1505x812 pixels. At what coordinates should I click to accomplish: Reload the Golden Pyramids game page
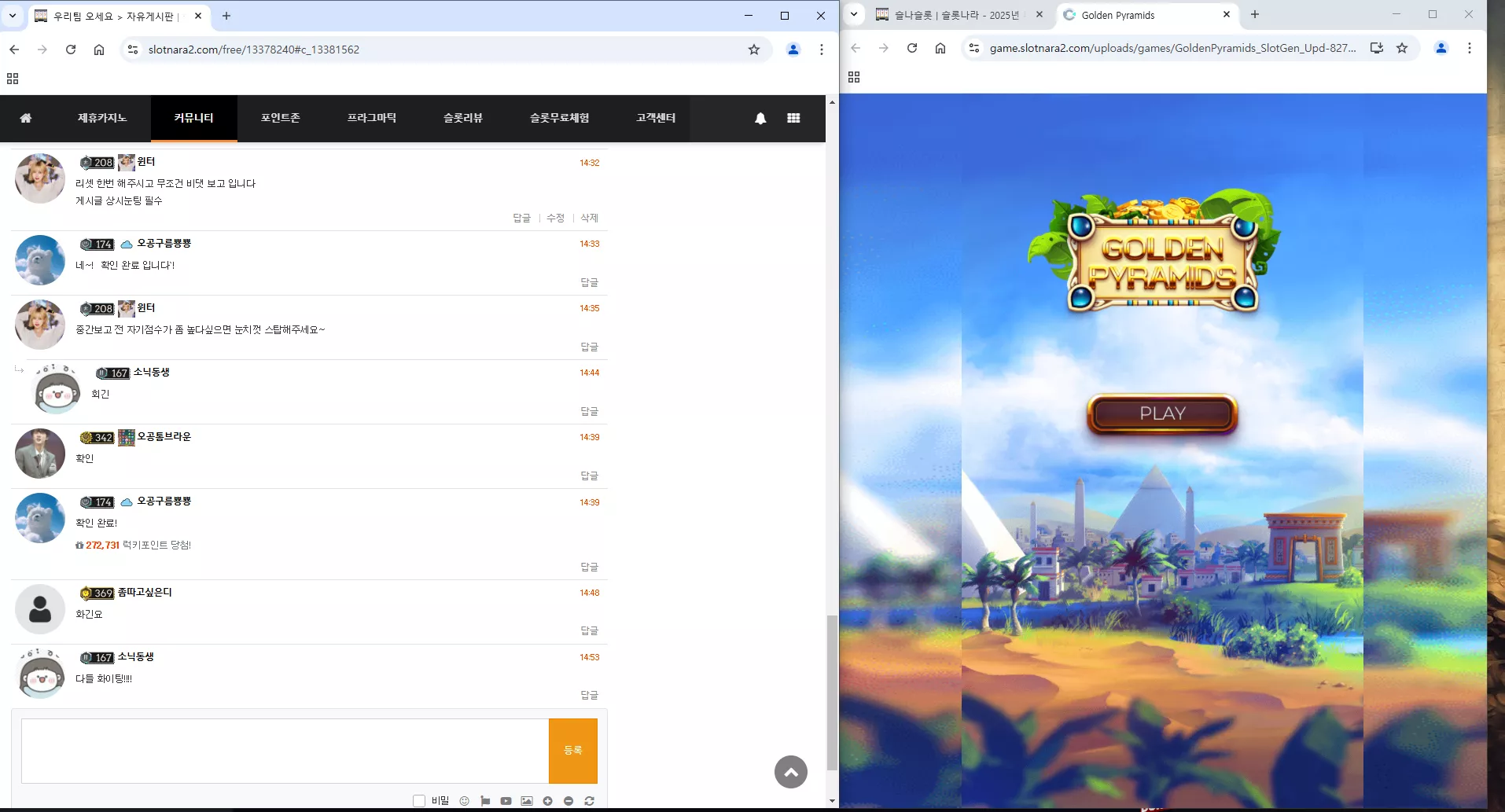coord(912,48)
